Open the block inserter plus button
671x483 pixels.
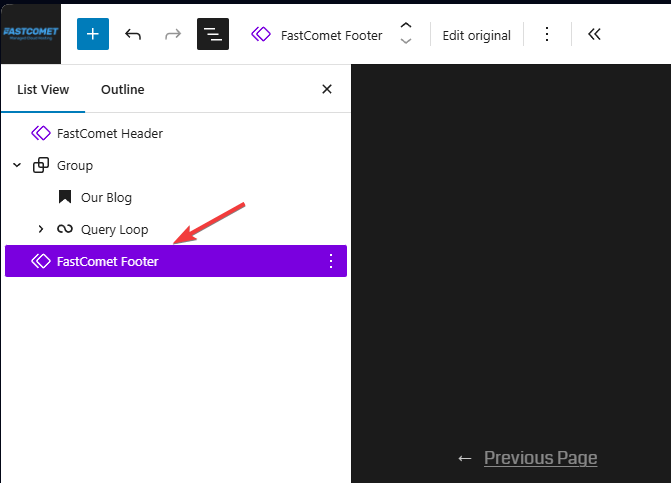93,34
